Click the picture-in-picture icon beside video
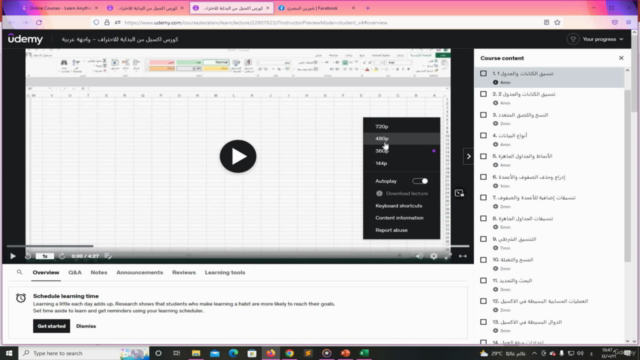Image resolution: width=640 pixels, height=360 pixels. [x=459, y=193]
